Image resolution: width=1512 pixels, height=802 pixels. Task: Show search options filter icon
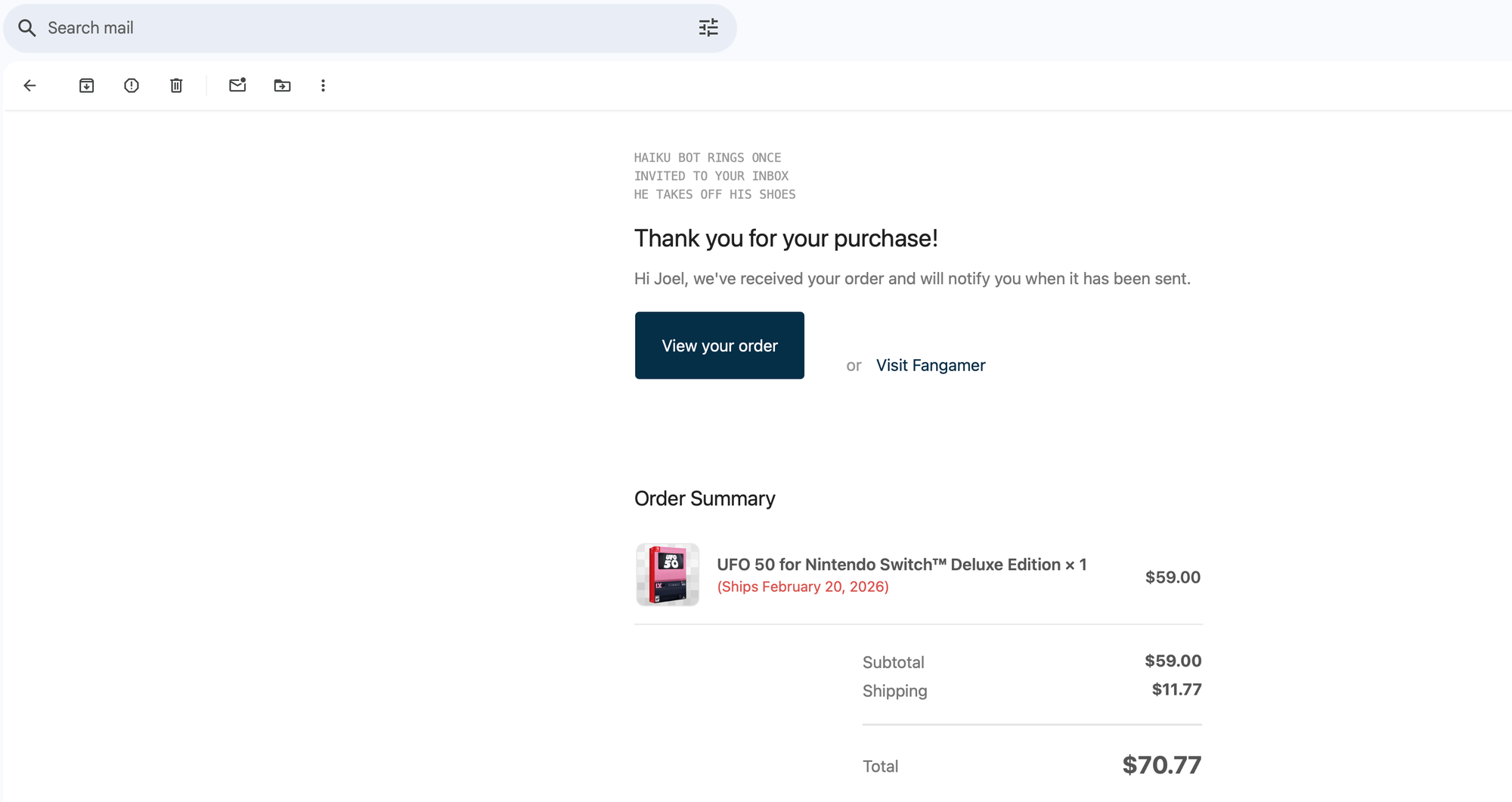point(708,28)
